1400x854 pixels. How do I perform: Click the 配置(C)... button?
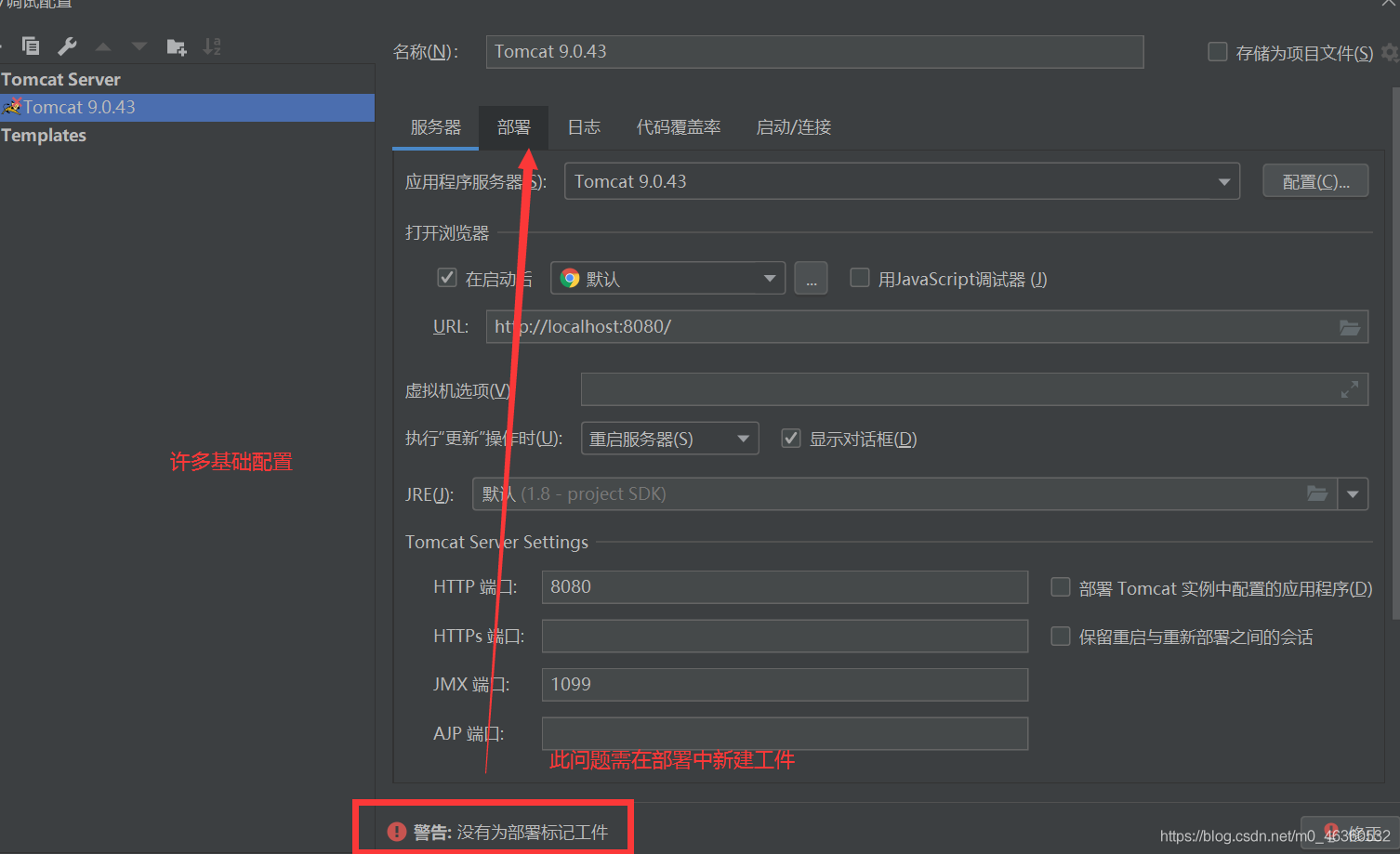click(1315, 181)
